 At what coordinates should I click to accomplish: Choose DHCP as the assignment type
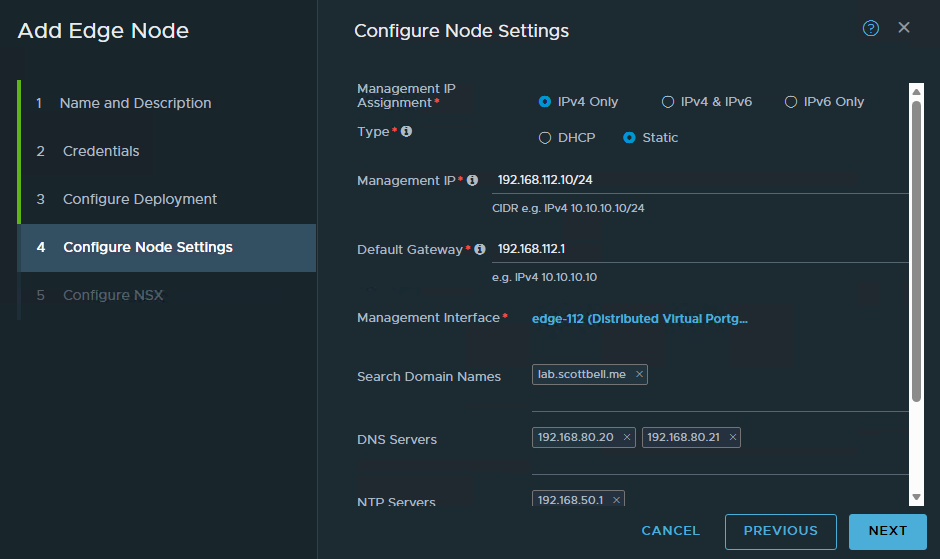pos(544,138)
